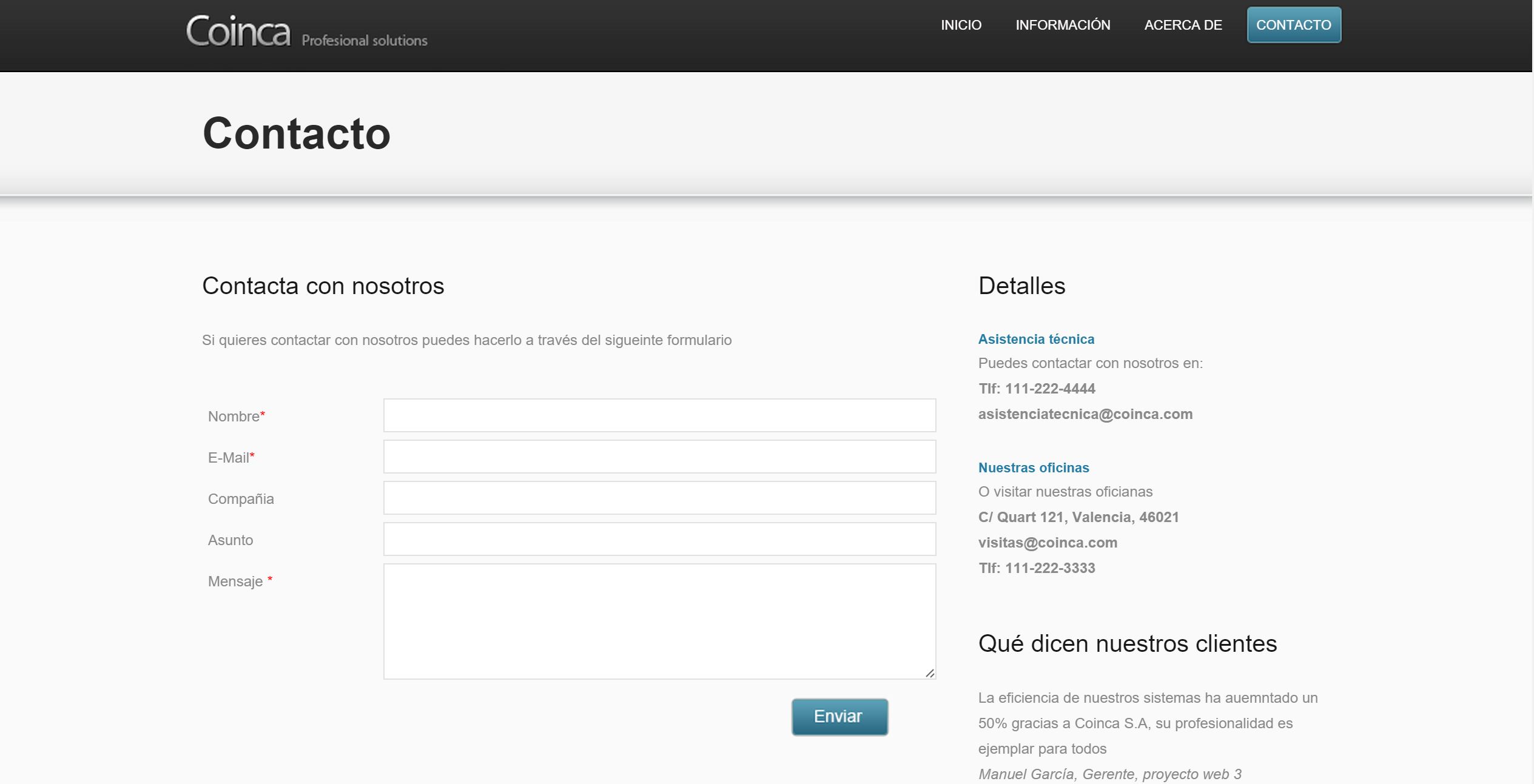Open the Acerca de menu item
Viewport: 1534px width, 784px height.
pyautogui.click(x=1183, y=25)
